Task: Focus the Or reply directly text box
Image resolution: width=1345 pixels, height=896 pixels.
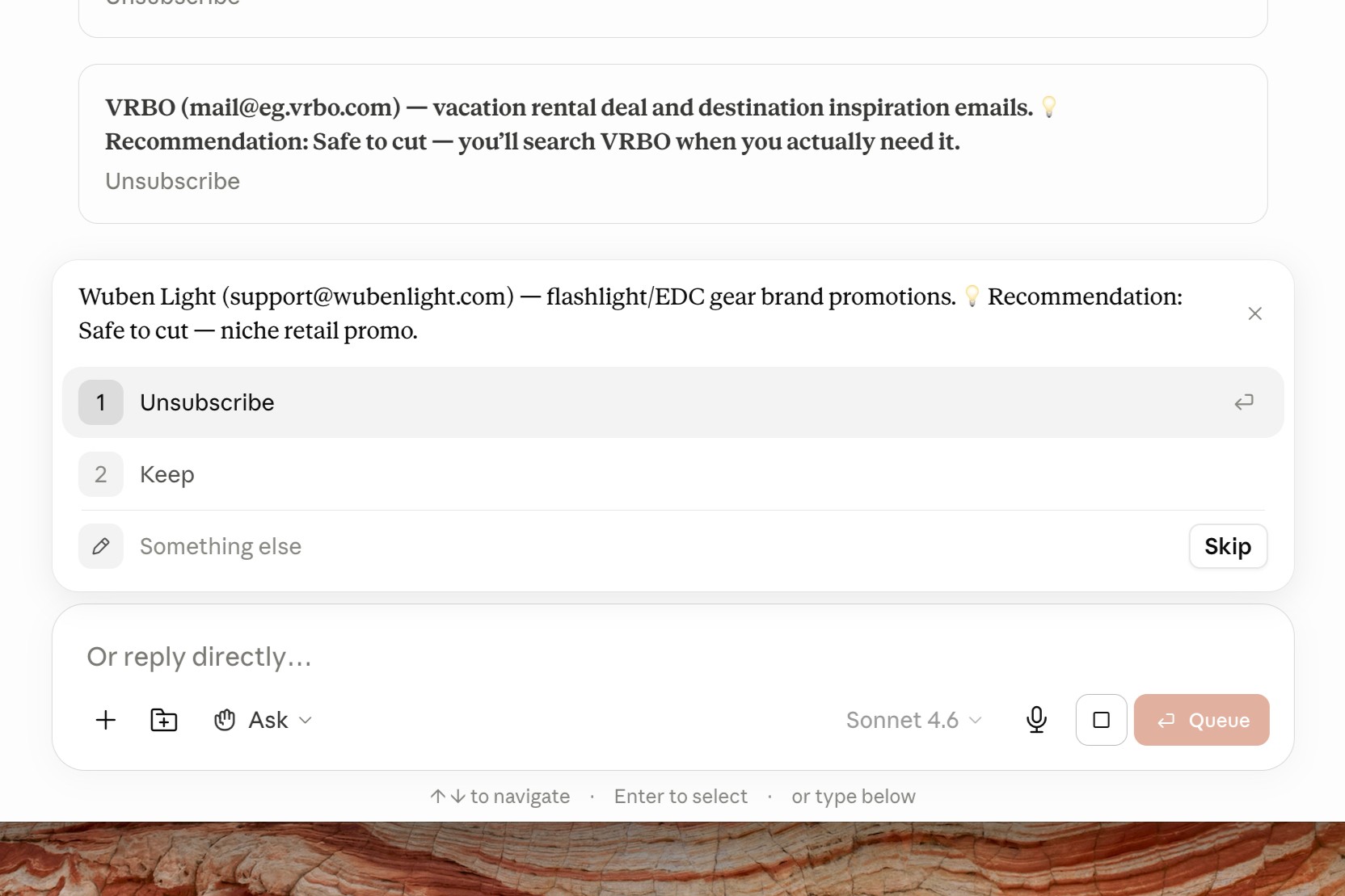Action: (x=672, y=657)
